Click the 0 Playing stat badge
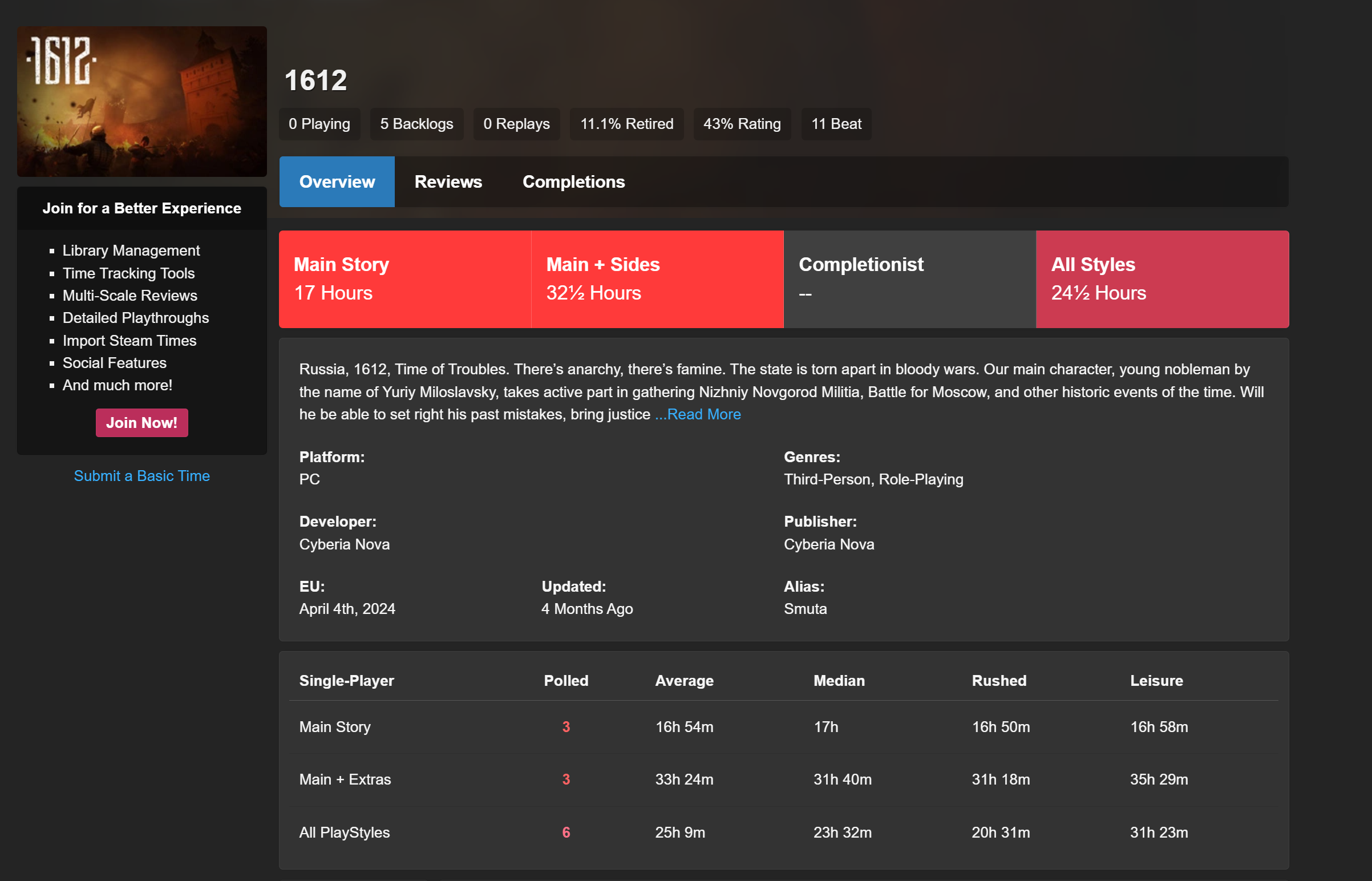 (x=319, y=124)
